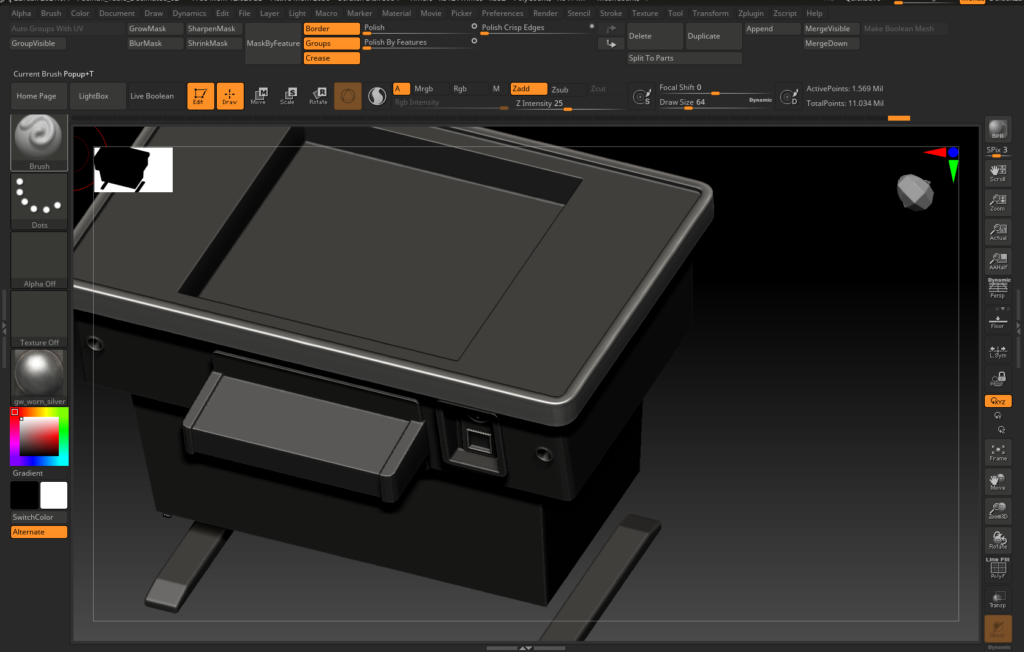This screenshot has height=652, width=1024.
Task: Open the current Brush thumbnail
Action: point(39,142)
